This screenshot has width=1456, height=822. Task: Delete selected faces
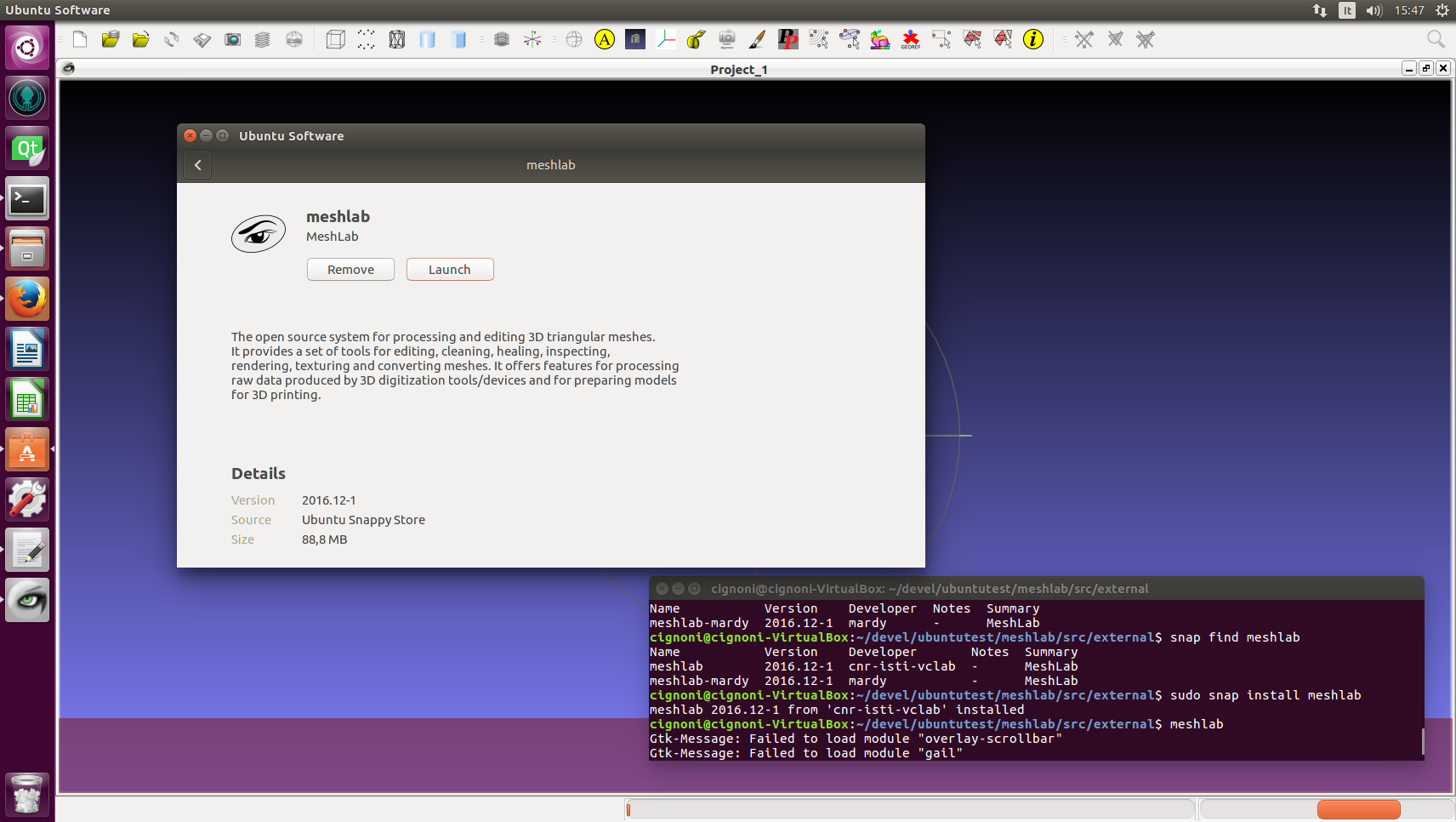pyautogui.click(x=1115, y=39)
